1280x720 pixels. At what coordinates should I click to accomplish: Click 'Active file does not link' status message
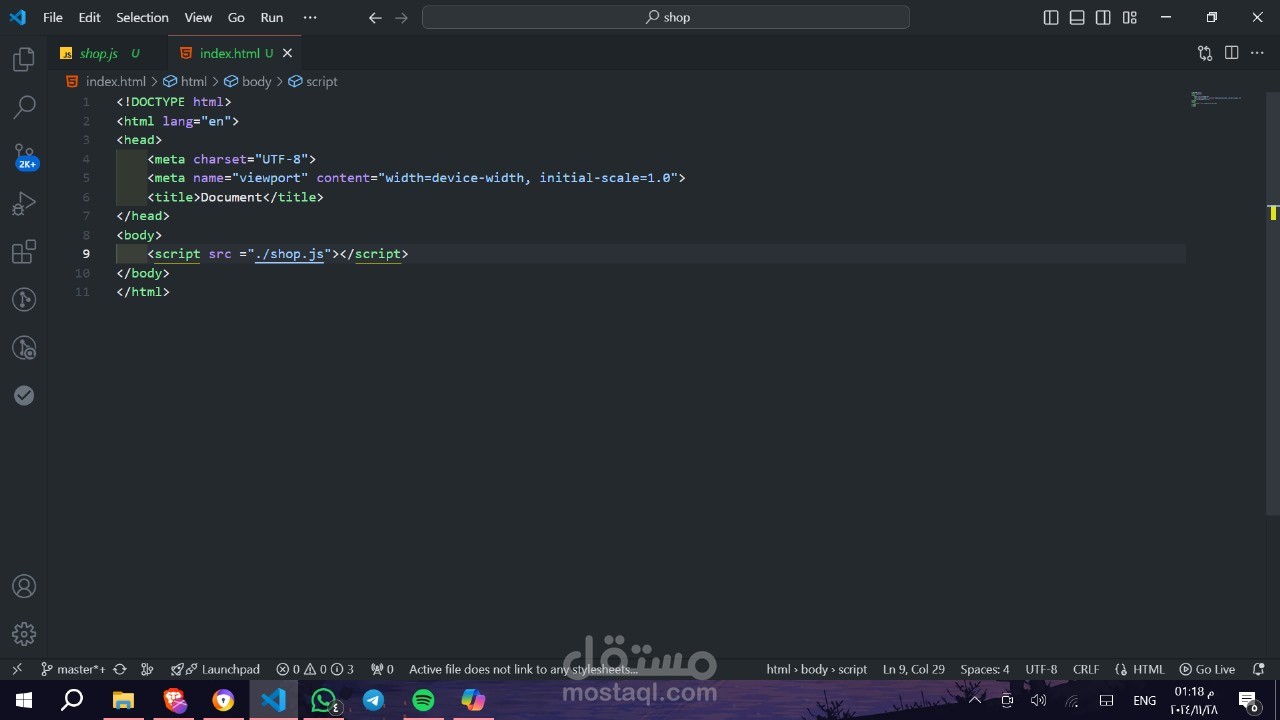(523, 669)
